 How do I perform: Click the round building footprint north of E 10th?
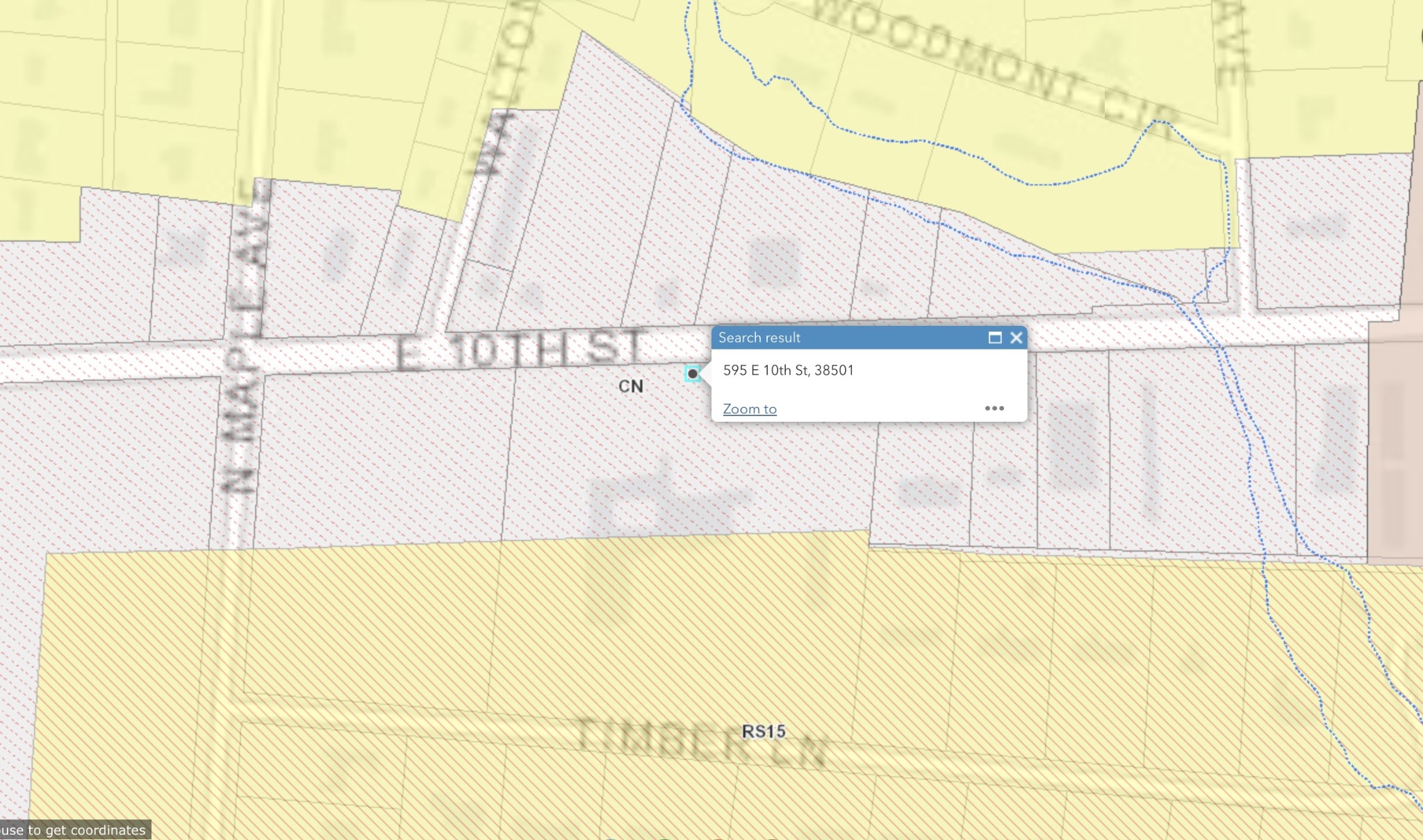pyautogui.click(x=773, y=261)
